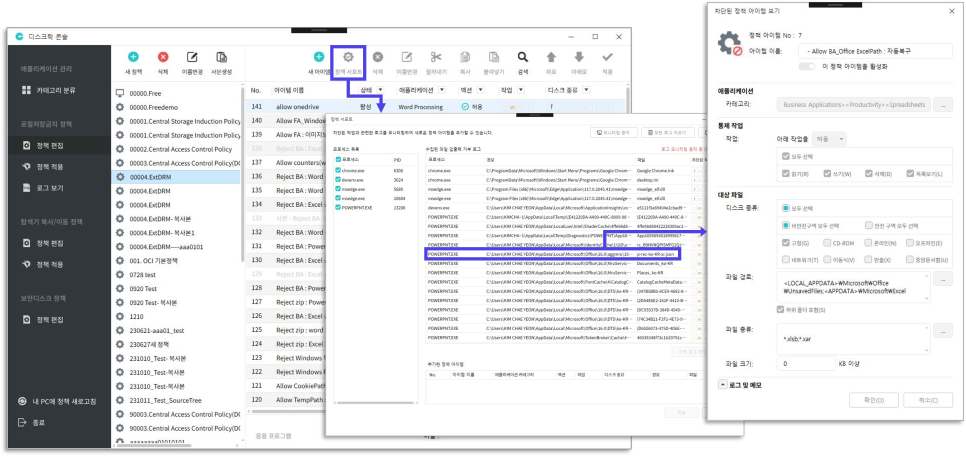
Task: Click the 복사 icon in the item toolbar
Action: 465,57
